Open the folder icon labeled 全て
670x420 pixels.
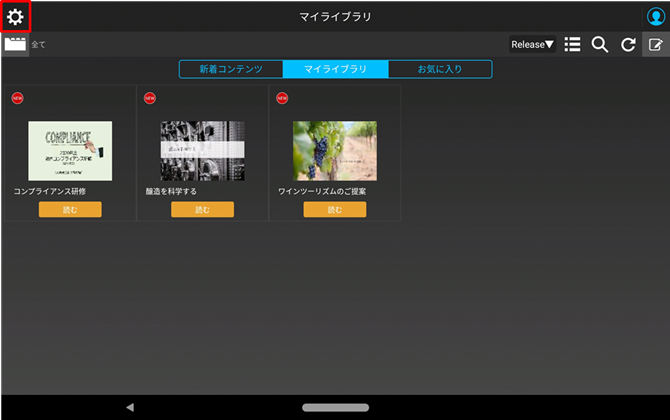tap(15, 44)
